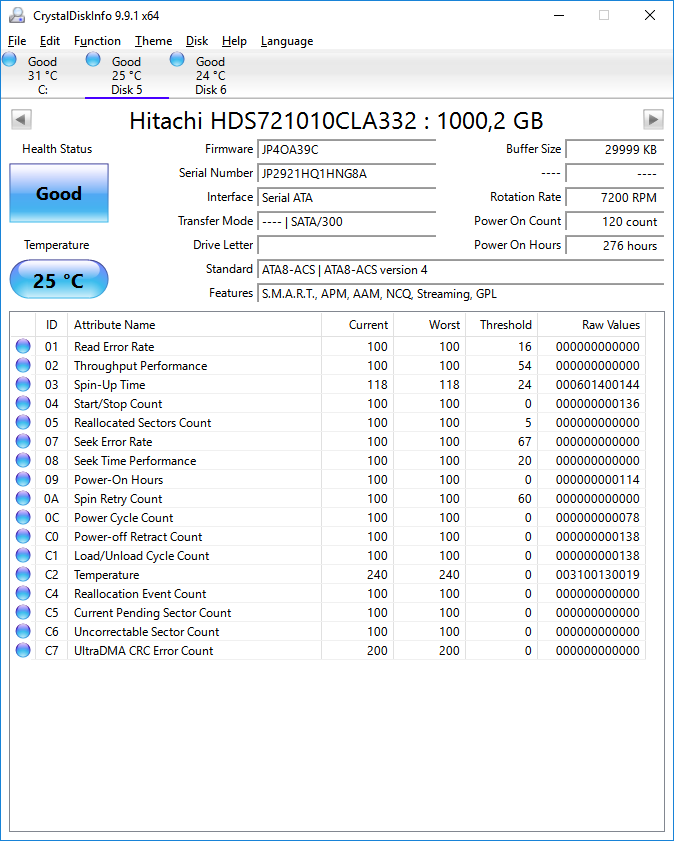This screenshot has height=841, width=674.
Task: Select the C: drive tab
Action: tap(43, 75)
